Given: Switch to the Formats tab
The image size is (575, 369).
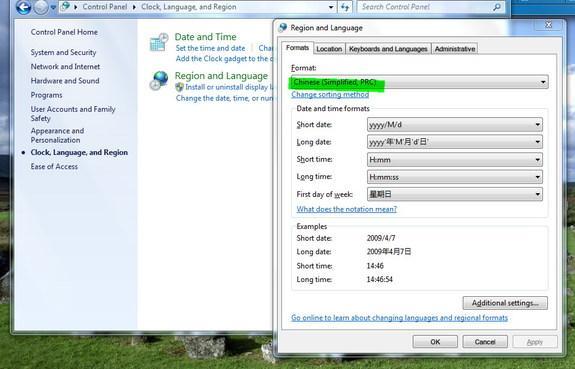Looking at the screenshot, I should pyautogui.click(x=297, y=48).
